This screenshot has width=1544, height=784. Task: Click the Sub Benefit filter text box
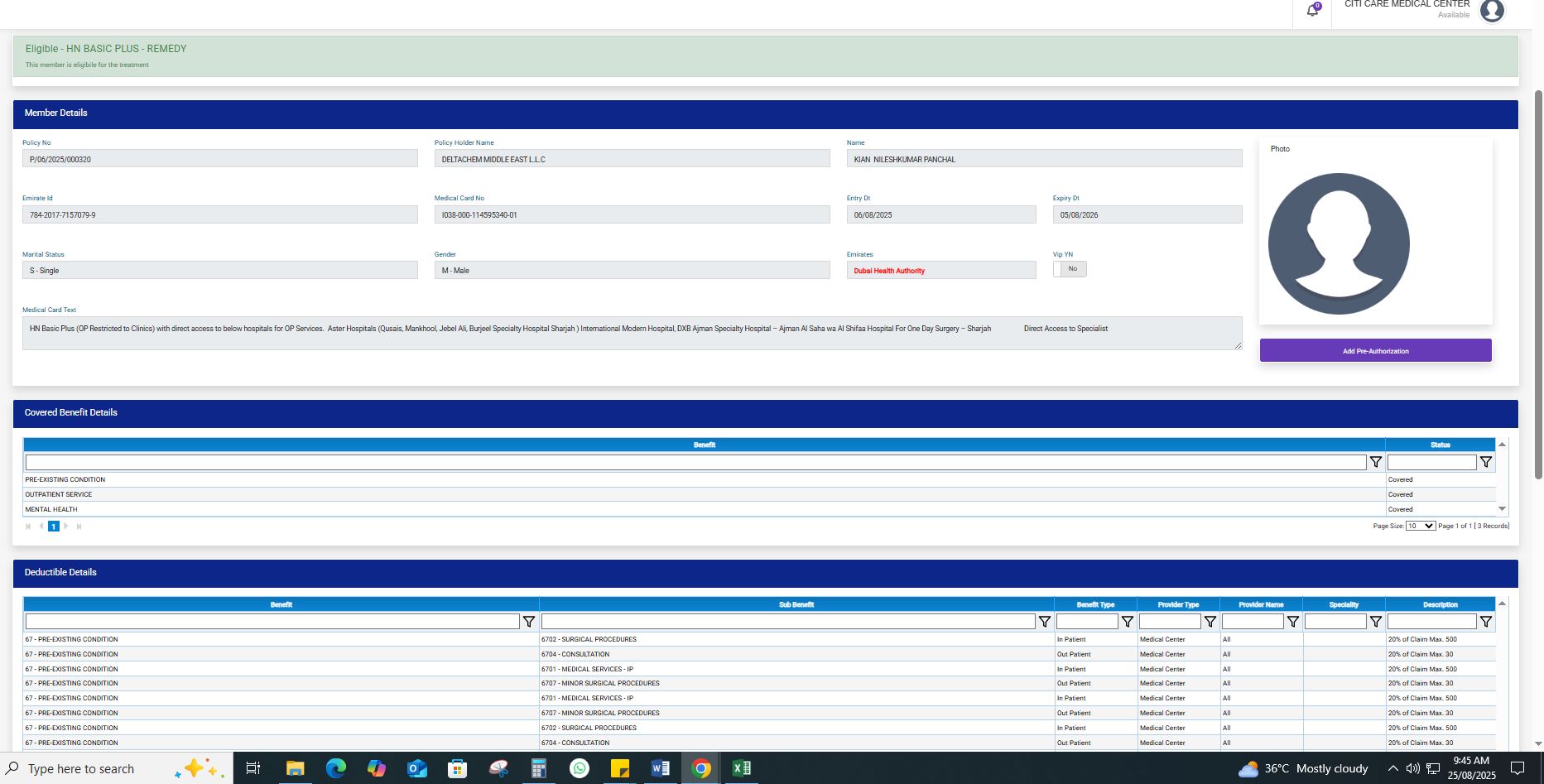click(787, 622)
